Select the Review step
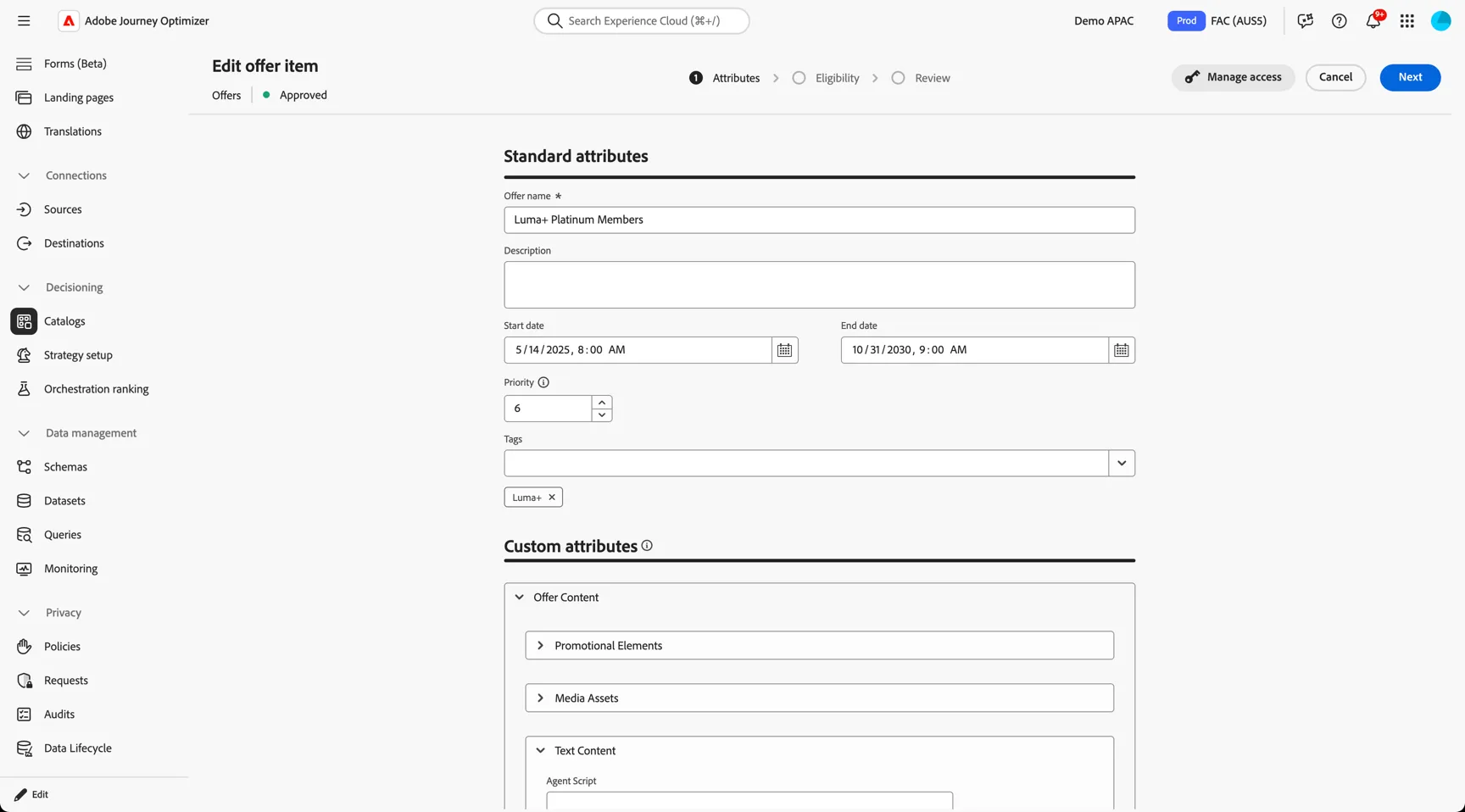Screen dimensions: 1465x812 [x=921, y=78]
